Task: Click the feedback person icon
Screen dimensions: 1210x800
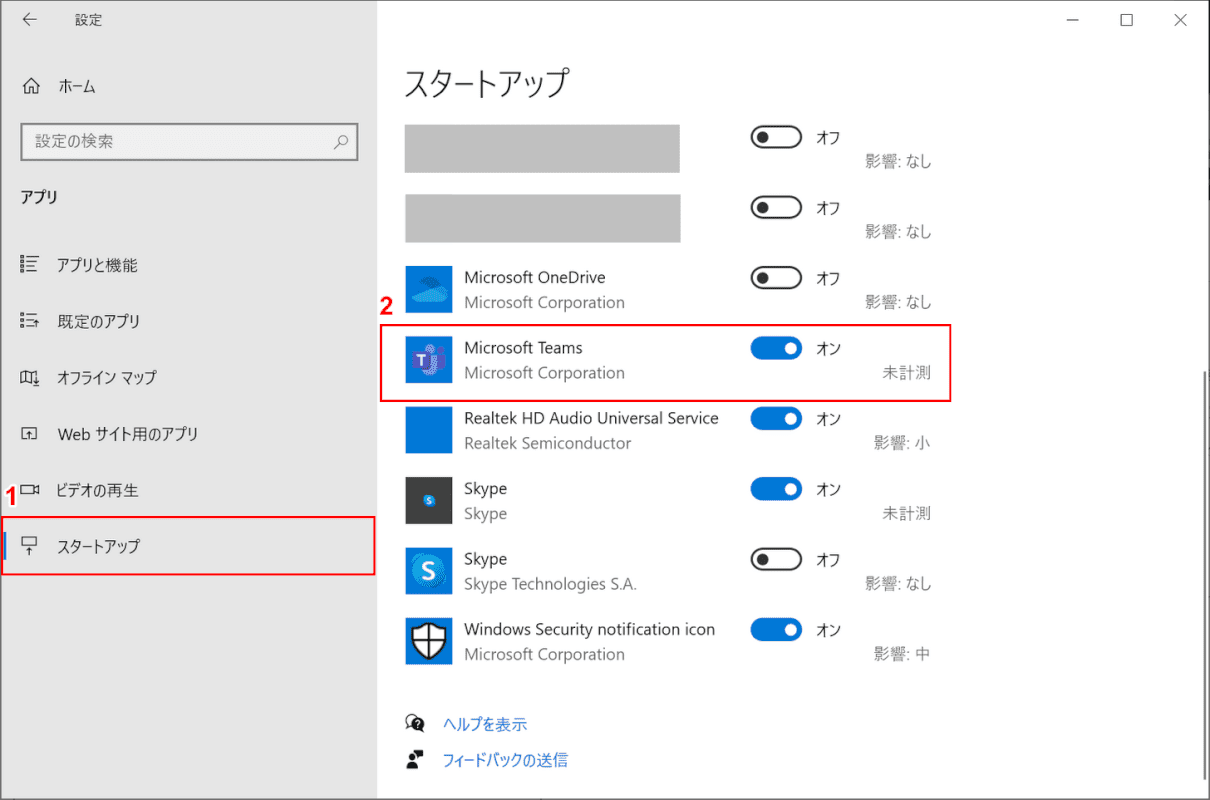Action: point(415,760)
